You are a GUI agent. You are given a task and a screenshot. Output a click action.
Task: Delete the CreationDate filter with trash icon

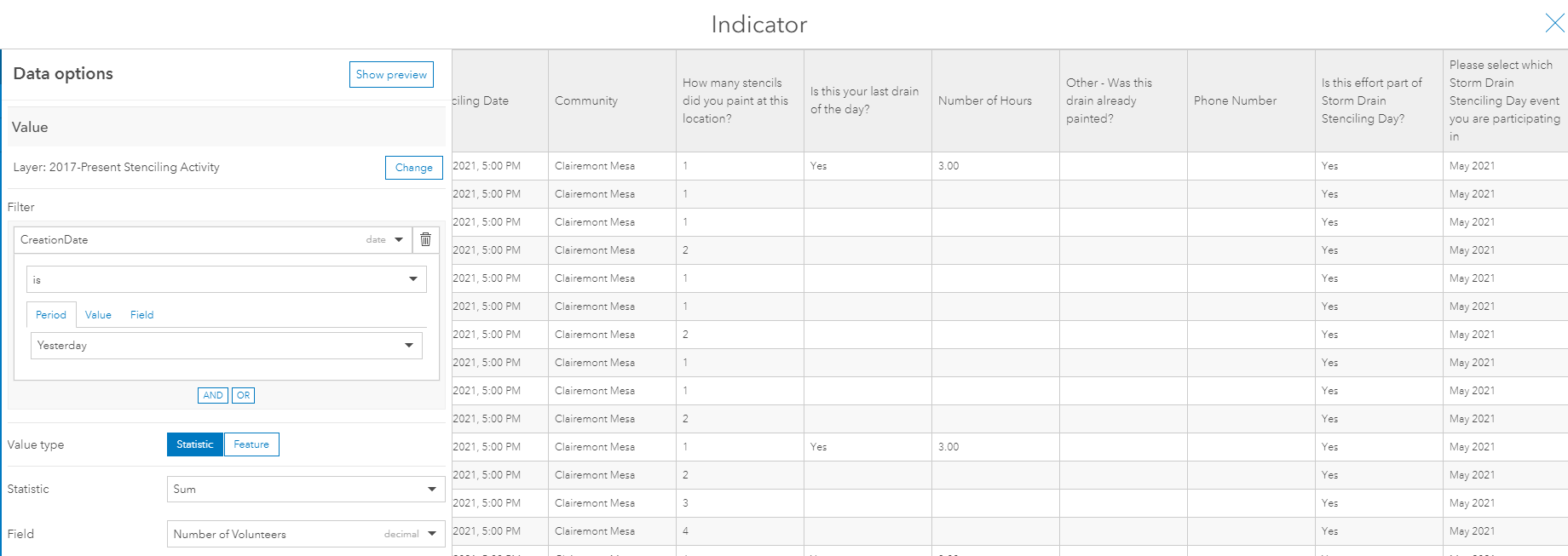point(426,240)
